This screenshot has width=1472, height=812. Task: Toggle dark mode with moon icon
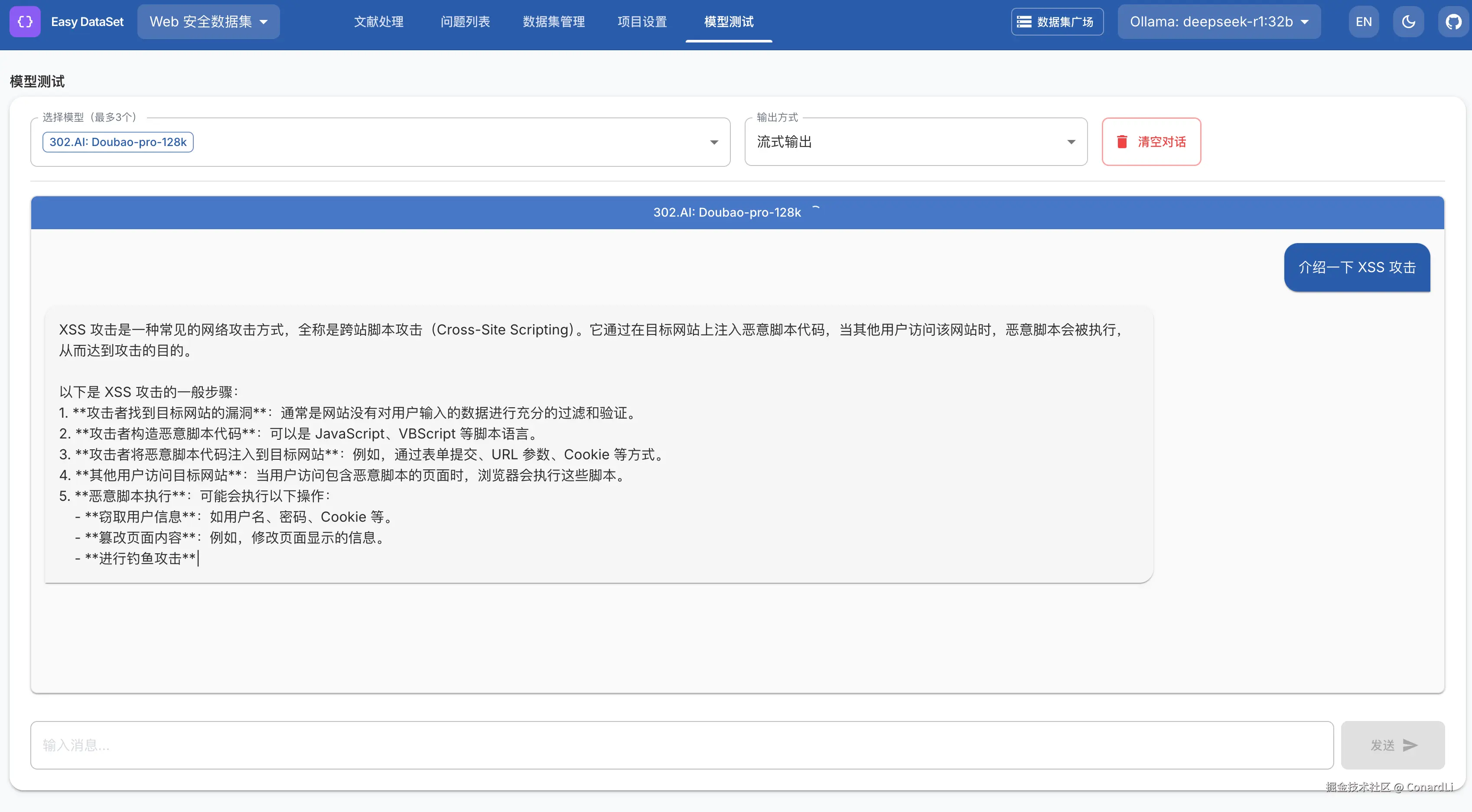[x=1408, y=22]
